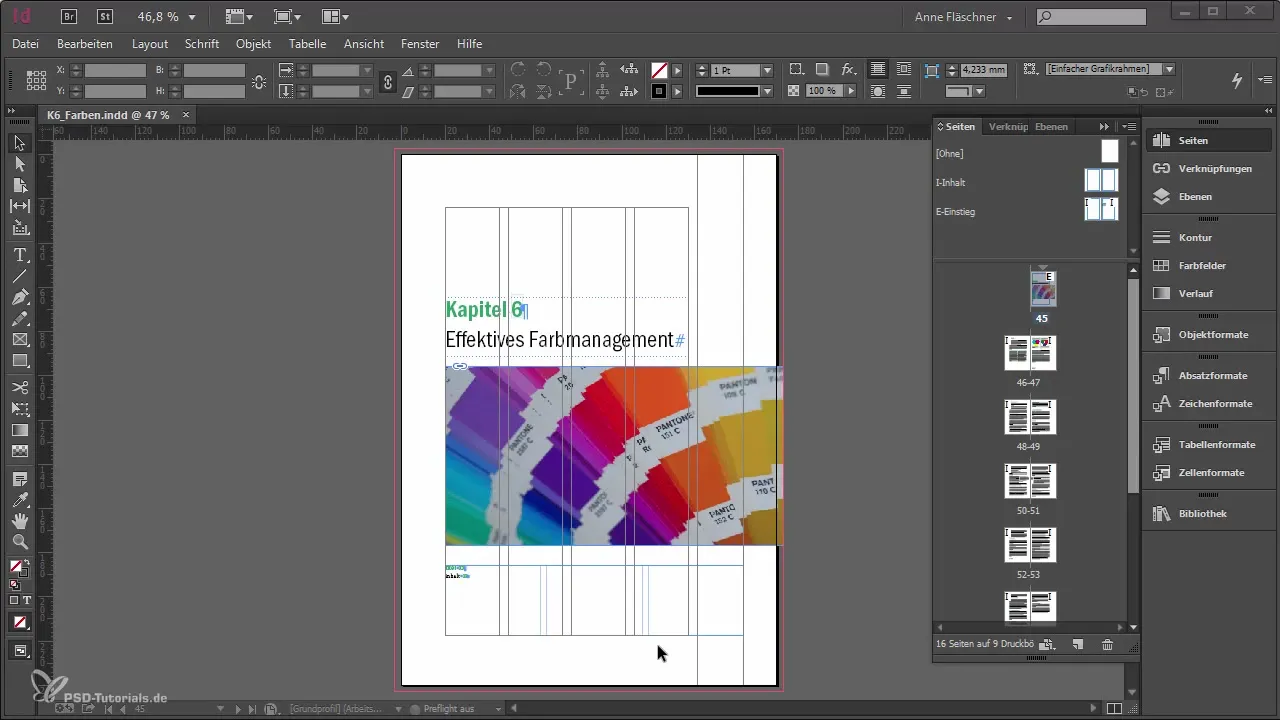Toggle screen mode button in toolbox

[20, 650]
